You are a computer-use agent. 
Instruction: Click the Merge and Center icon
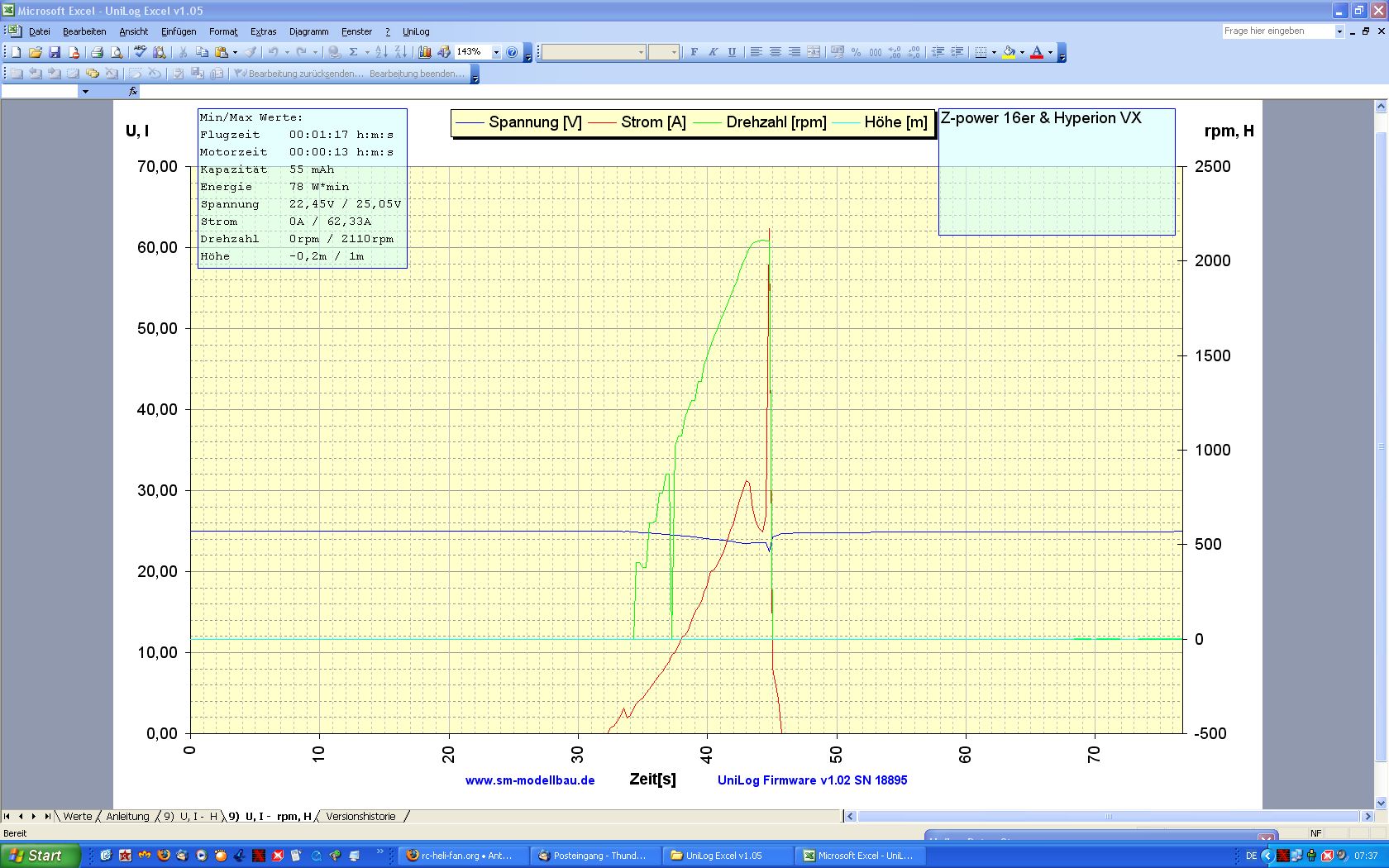814,52
